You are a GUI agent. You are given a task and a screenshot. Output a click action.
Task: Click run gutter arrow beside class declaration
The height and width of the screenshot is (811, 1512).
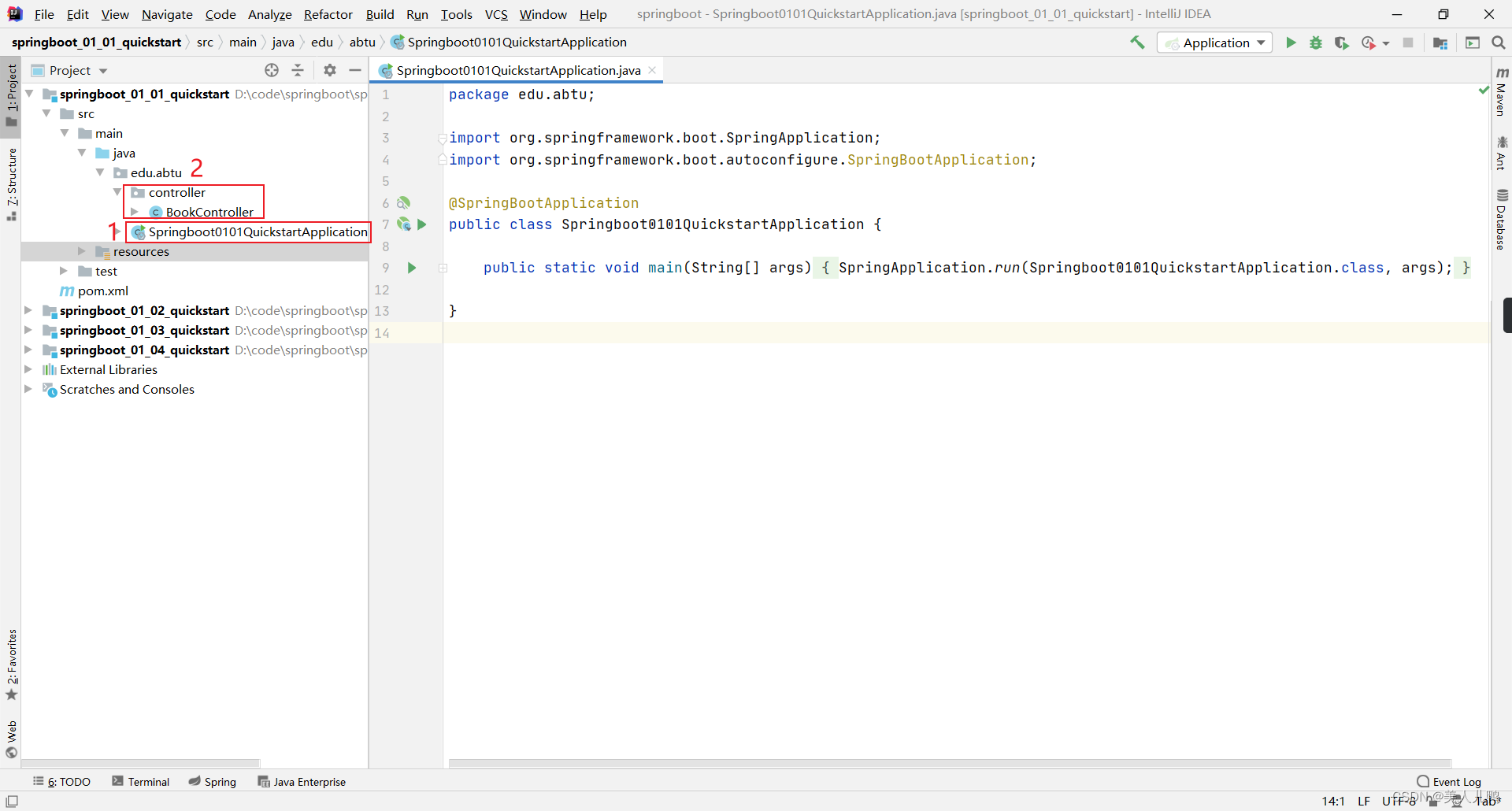pos(422,224)
